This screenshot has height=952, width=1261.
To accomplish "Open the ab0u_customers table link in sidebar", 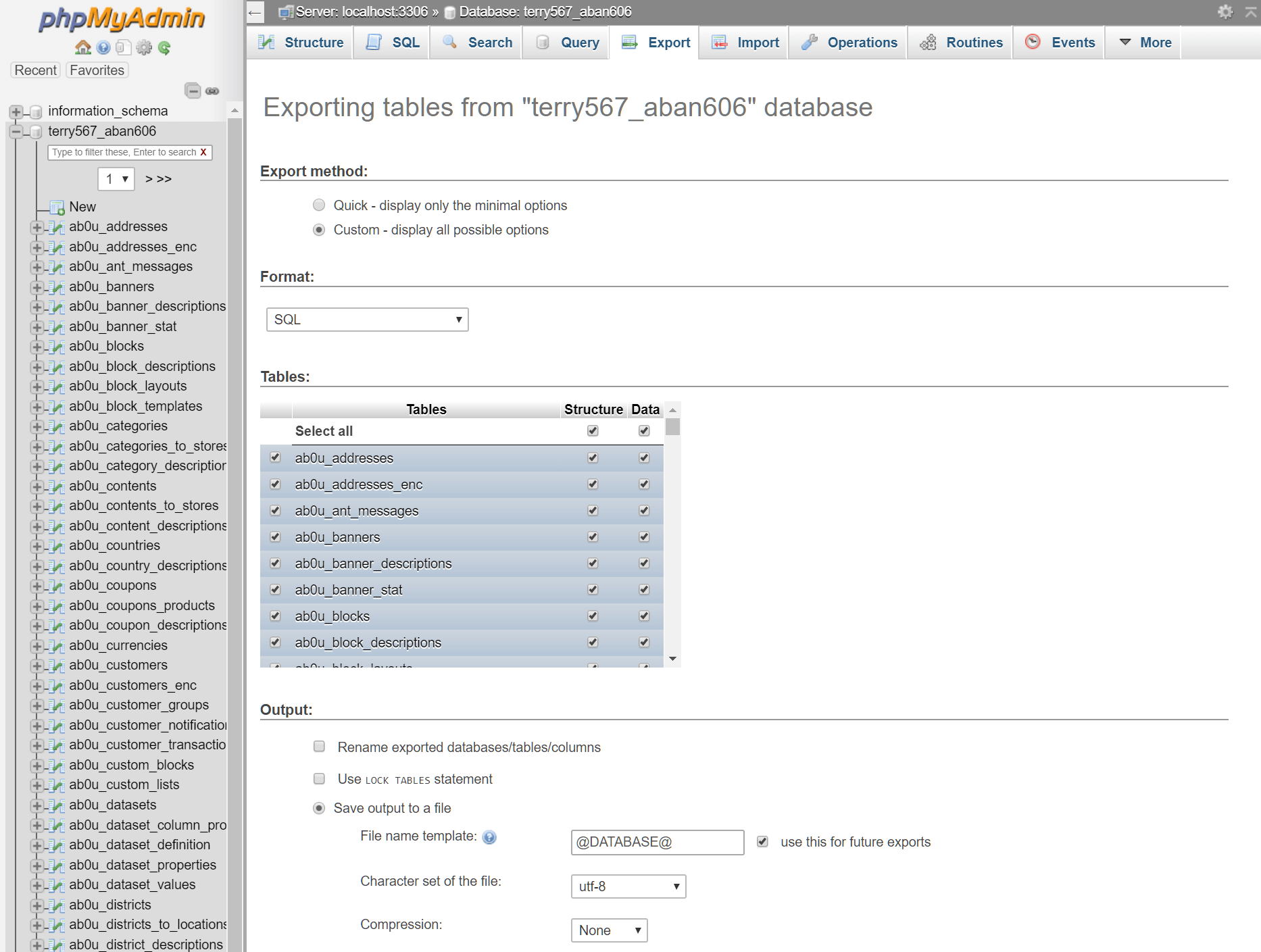I will click(x=118, y=665).
